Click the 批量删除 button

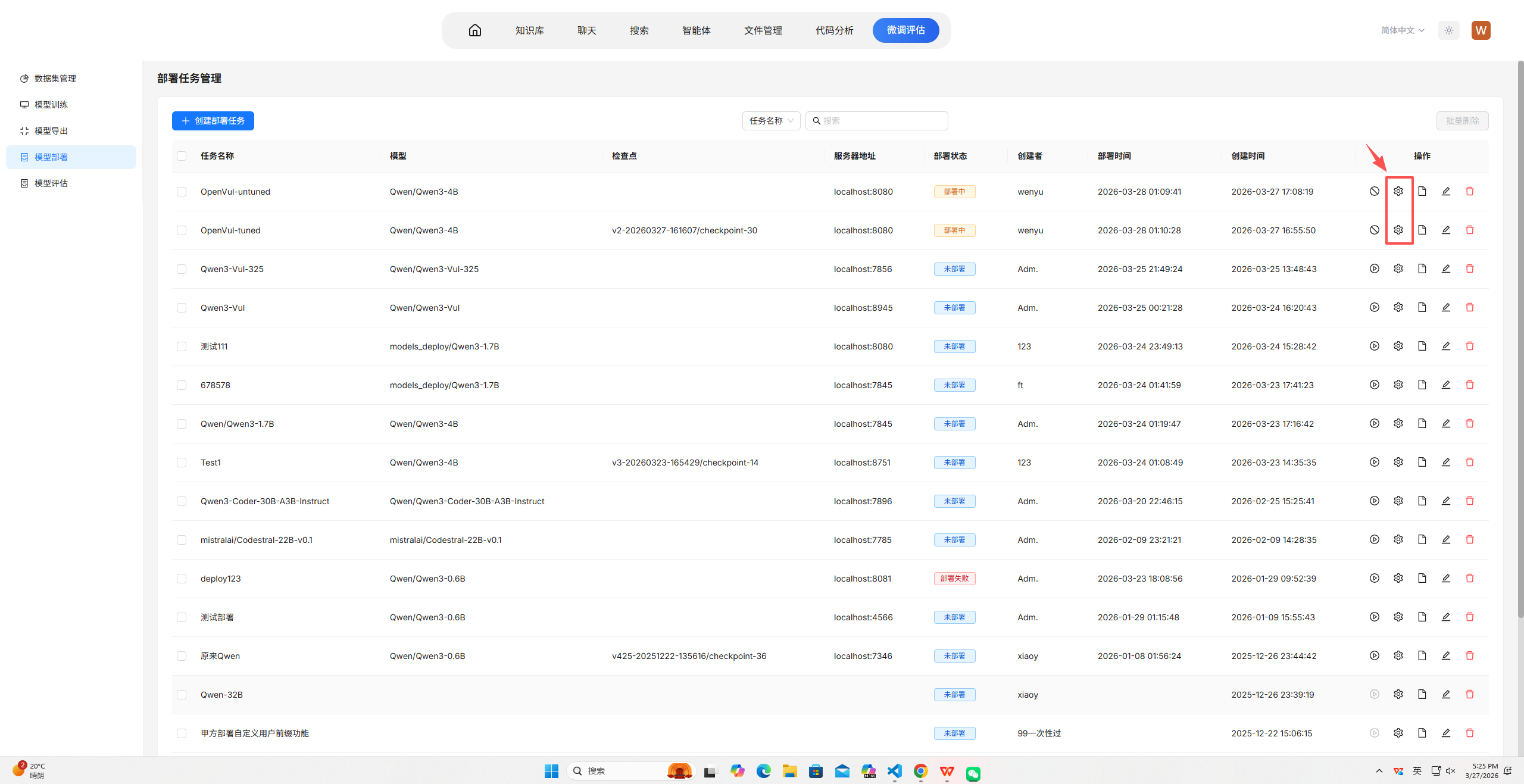[1462, 120]
